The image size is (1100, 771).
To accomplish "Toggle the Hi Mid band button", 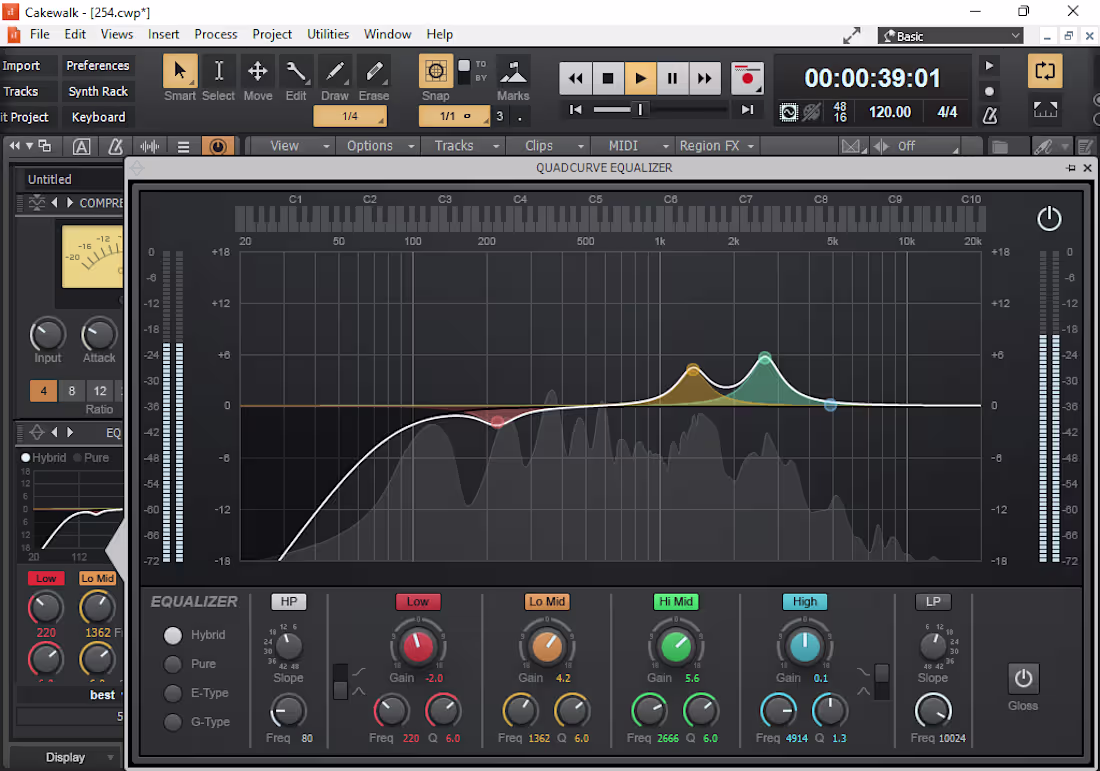I will [676, 602].
